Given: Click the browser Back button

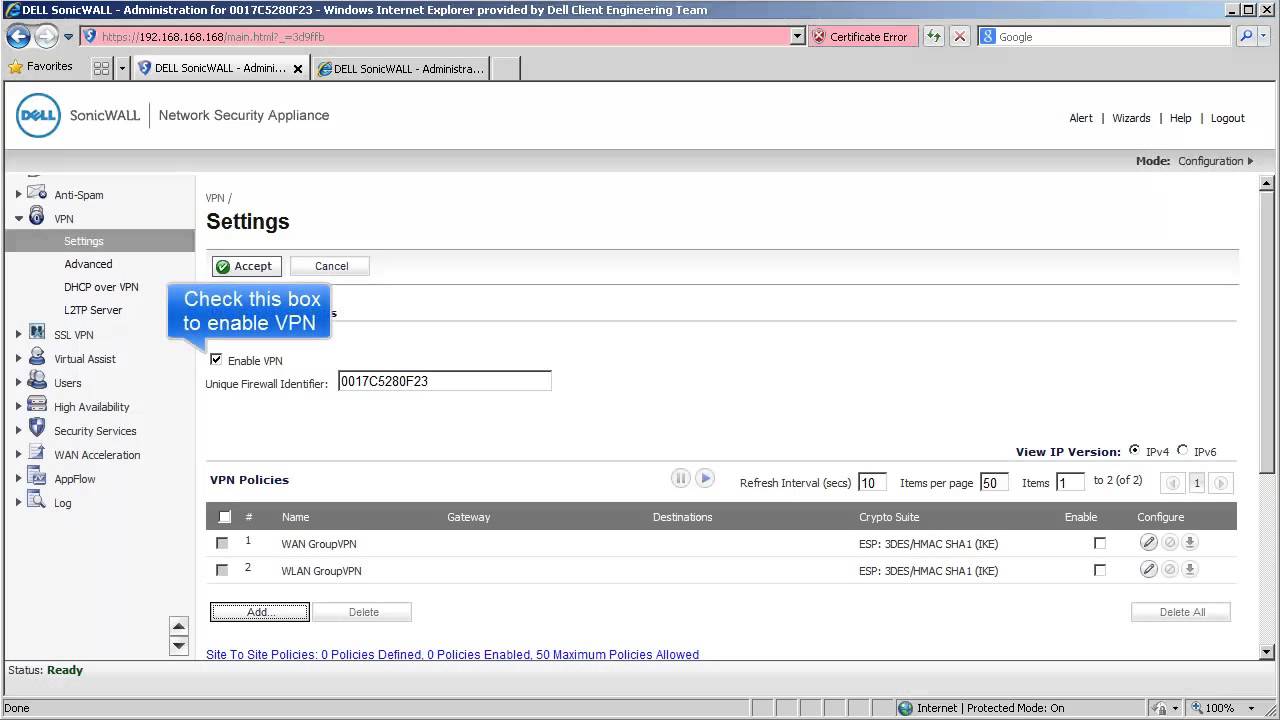Looking at the screenshot, I should [x=18, y=36].
